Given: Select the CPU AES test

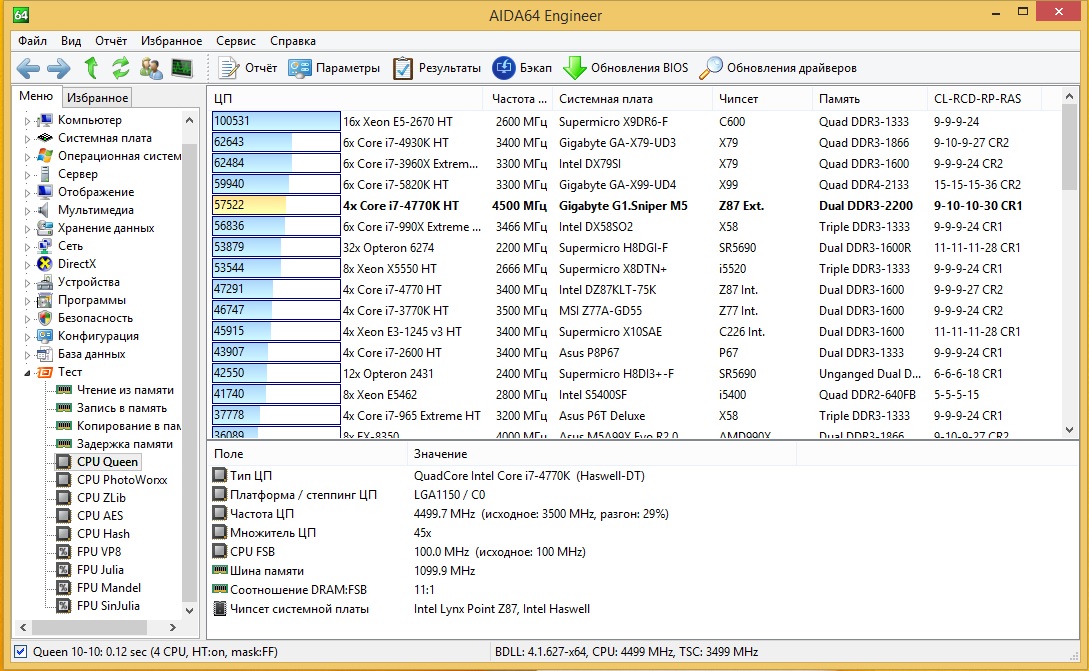Looking at the screenshot, I should click(x=99, y=515).
